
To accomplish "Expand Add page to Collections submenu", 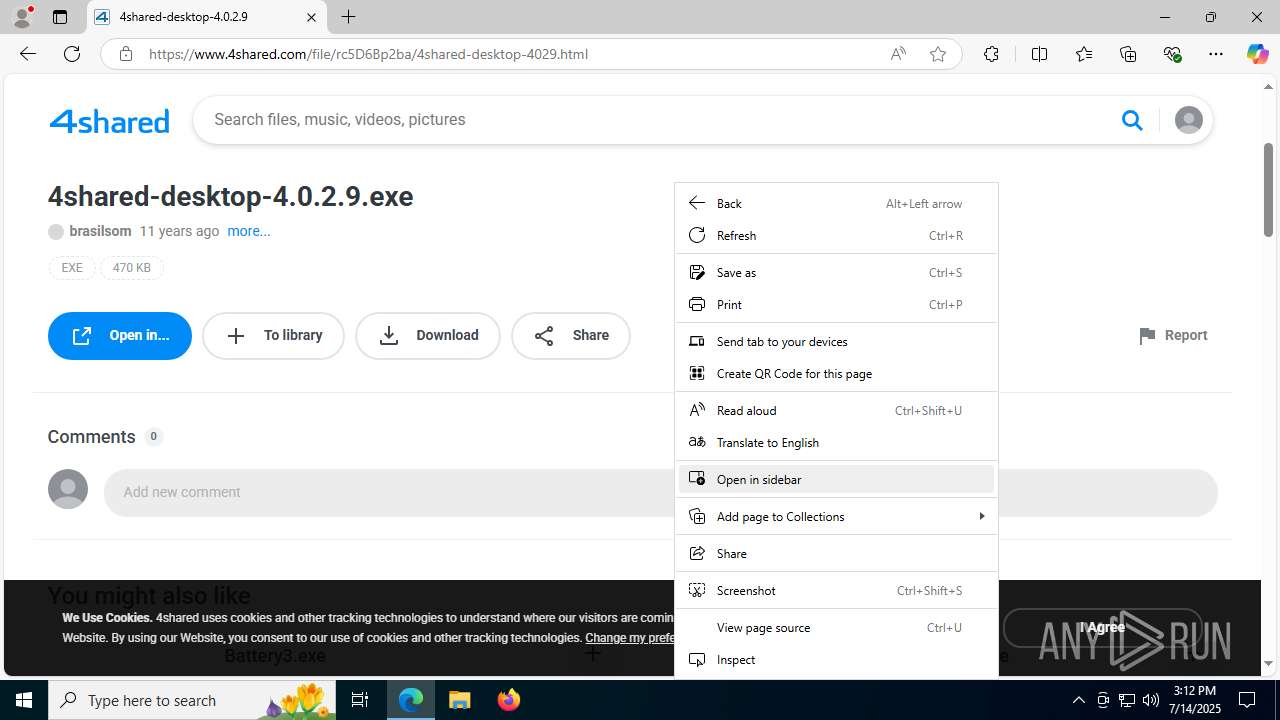I will (x=836, y=516).
